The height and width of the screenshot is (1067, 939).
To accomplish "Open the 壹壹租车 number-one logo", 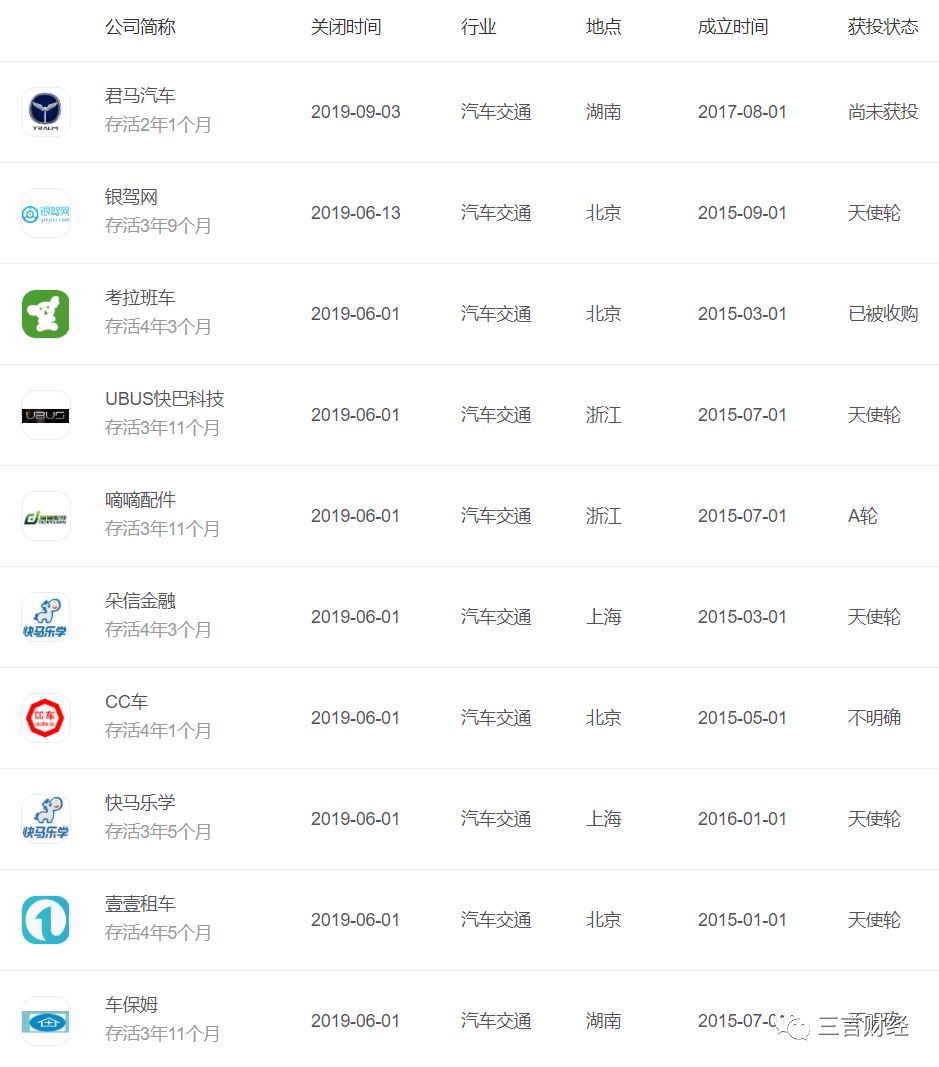I will click(x=46, y=920).
